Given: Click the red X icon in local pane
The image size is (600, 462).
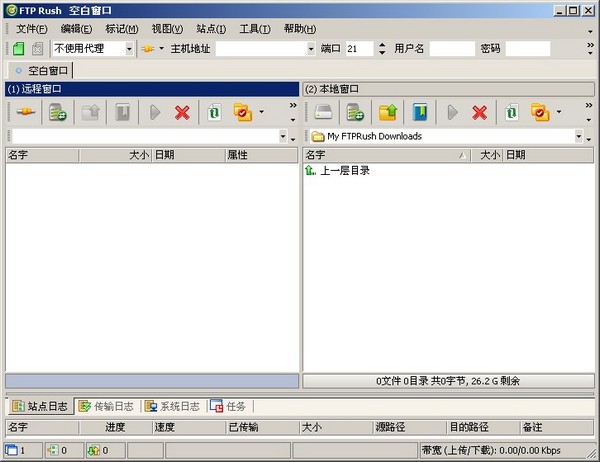Looking at the screenshot, I should [x=480, y=113].
